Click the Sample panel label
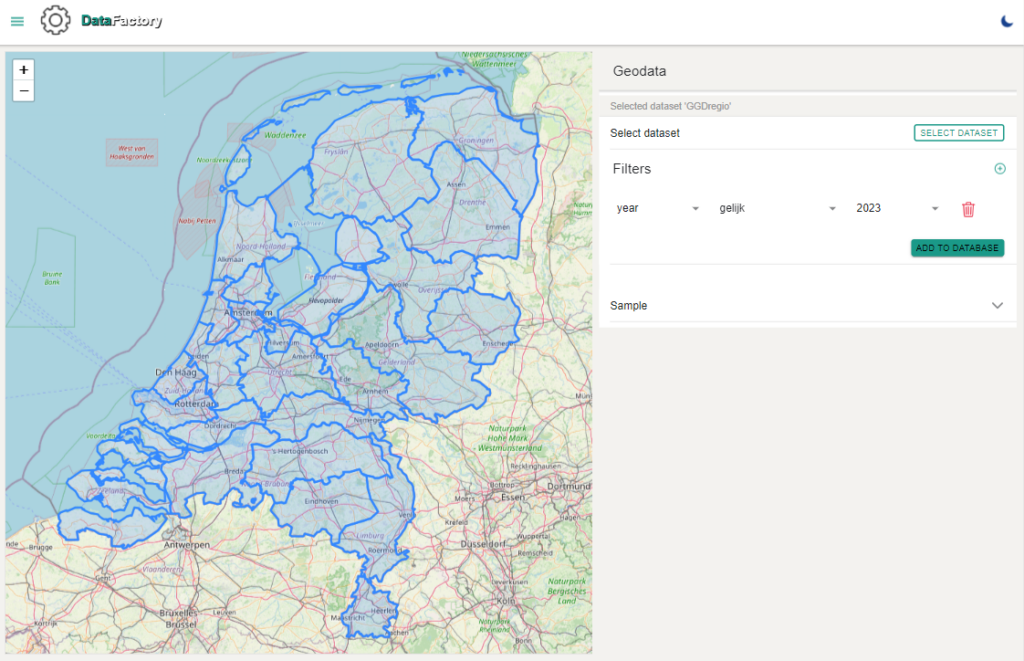This screenshot has width=1024, height=661. pos(629,305)
